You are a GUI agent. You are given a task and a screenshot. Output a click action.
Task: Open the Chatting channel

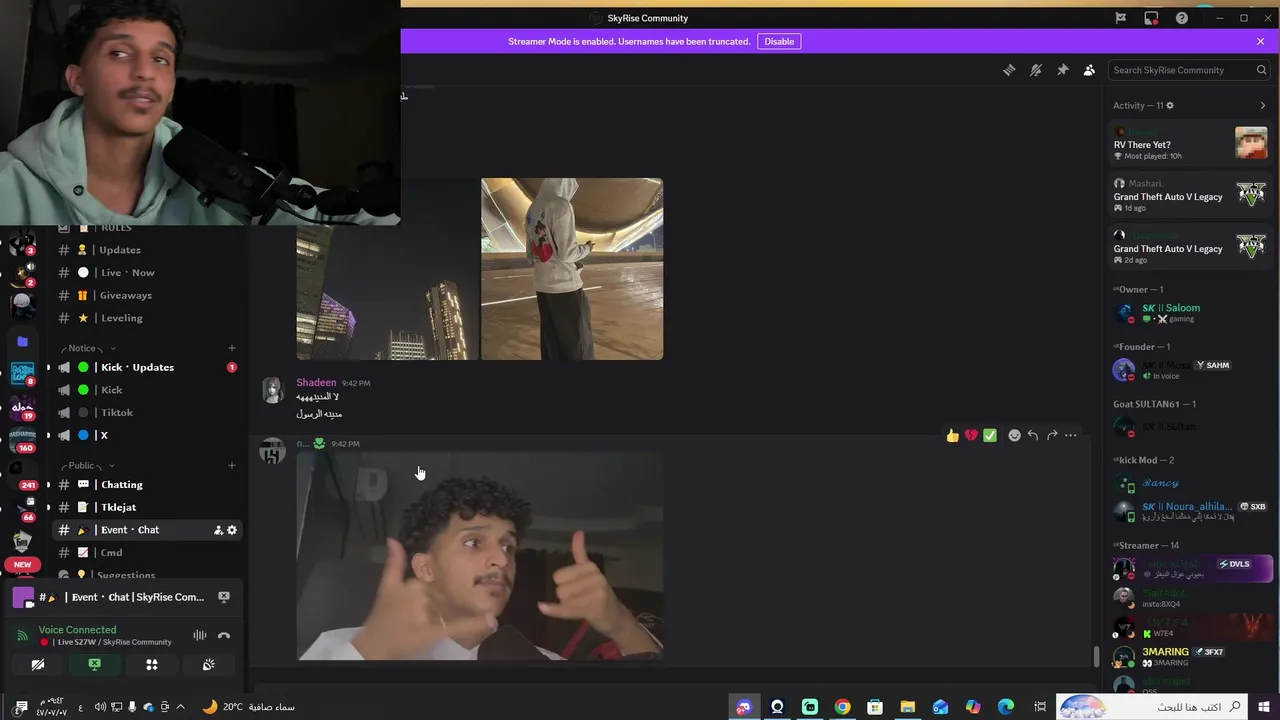click(x=146, y=484)
